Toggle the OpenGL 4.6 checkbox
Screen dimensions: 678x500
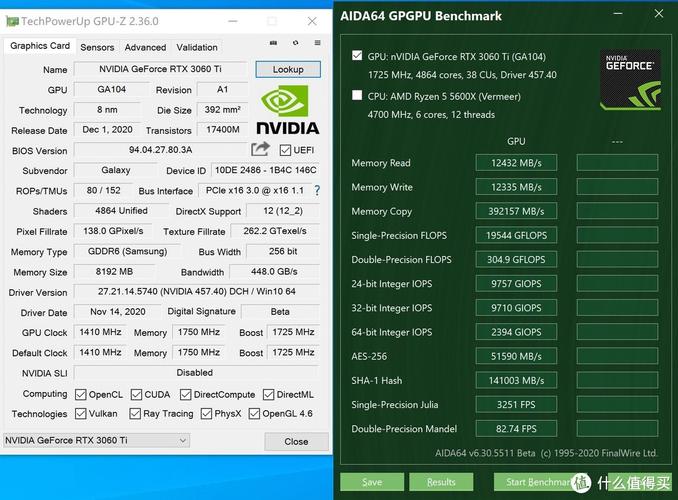pos(254,413)
